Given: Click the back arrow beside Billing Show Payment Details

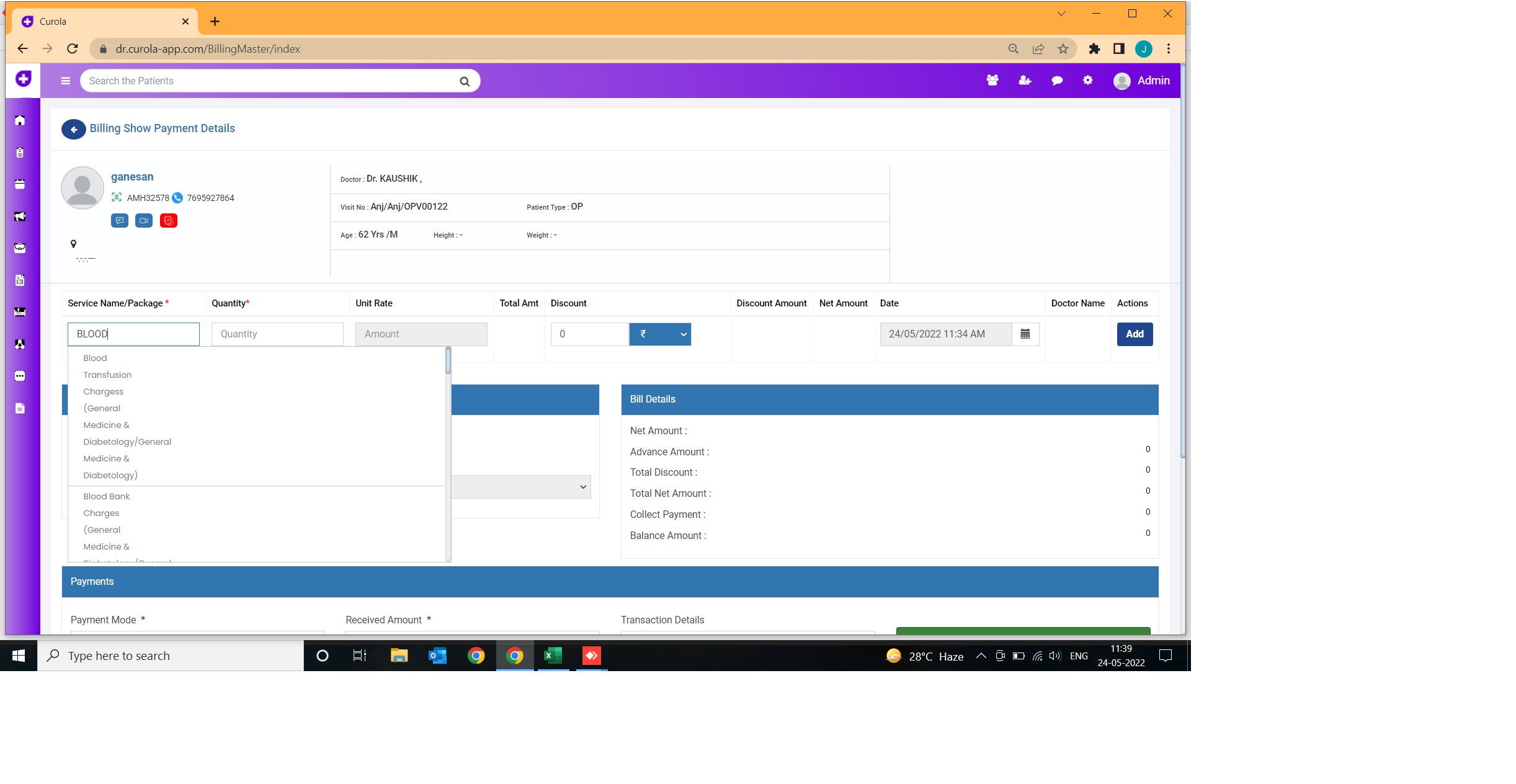Looking at the screenshot, I should (73, 129).
